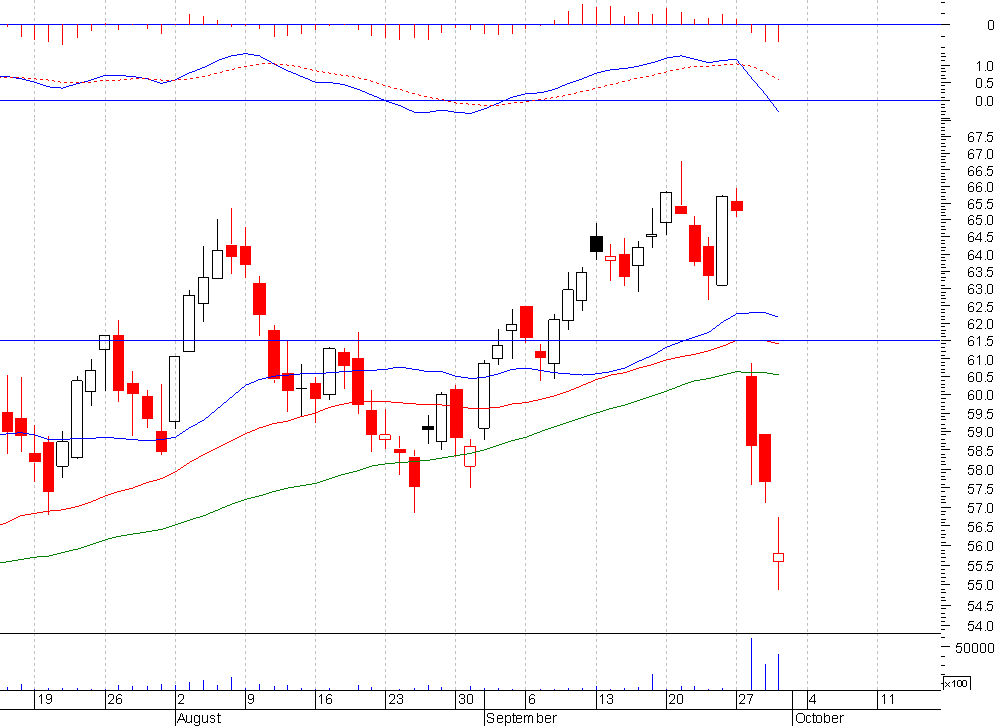Select the 60.0 price scale value

[980, 395]
